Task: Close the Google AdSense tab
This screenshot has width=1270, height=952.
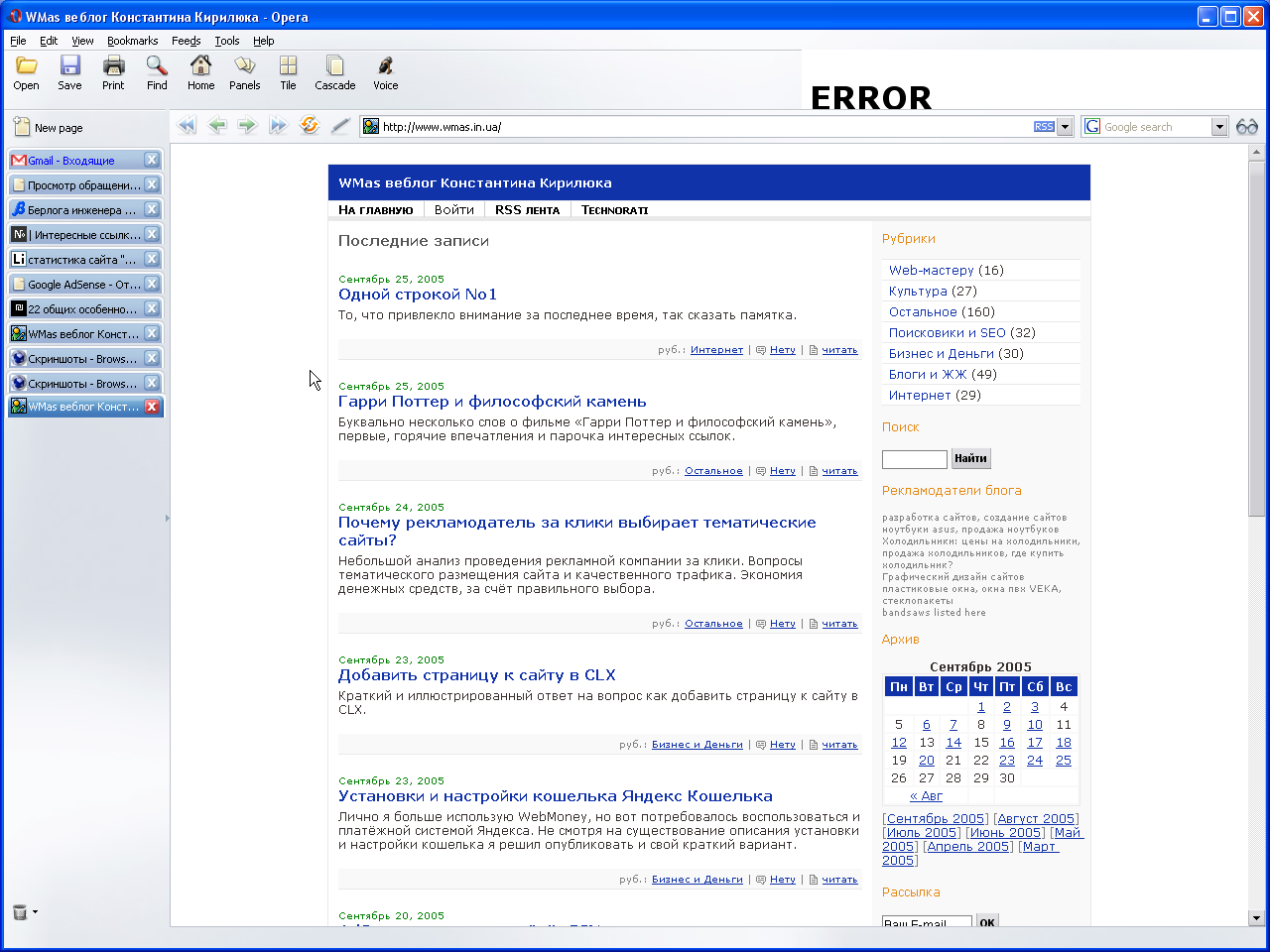Action: 152,284
